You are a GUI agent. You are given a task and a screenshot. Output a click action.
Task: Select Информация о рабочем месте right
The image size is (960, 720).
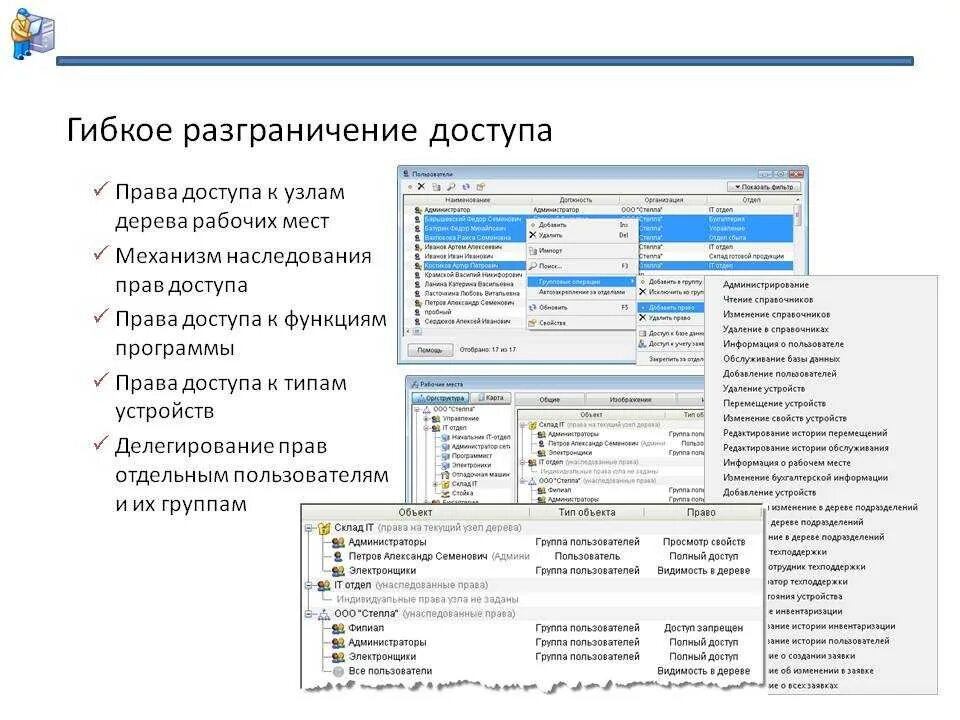[786, 463]
